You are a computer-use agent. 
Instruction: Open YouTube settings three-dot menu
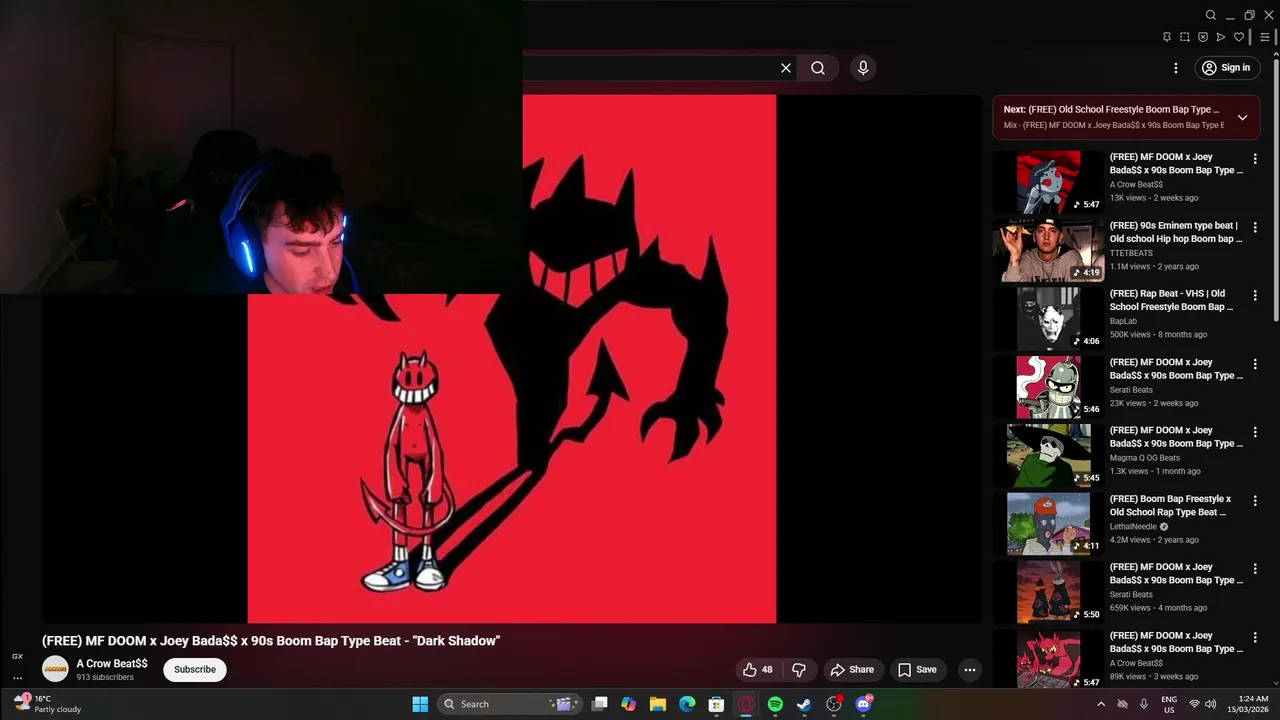pyautogui.click(x=1176, y=68)
